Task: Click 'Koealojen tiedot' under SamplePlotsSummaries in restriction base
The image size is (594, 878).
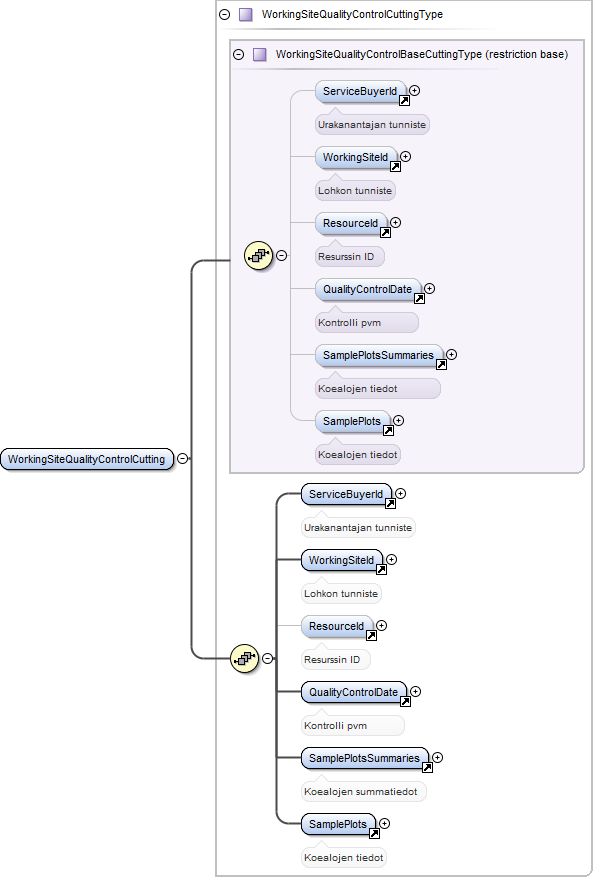Action: [x=378, y=389]
